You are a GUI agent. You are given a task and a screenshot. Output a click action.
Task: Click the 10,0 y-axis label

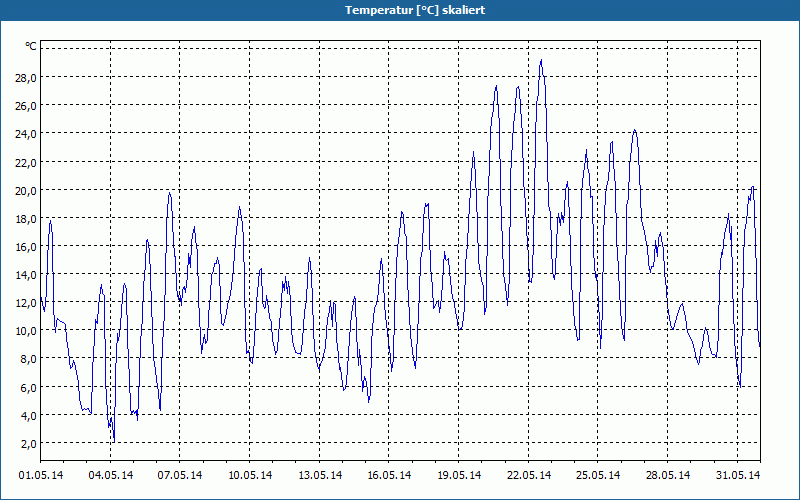[x=28, y=331]
